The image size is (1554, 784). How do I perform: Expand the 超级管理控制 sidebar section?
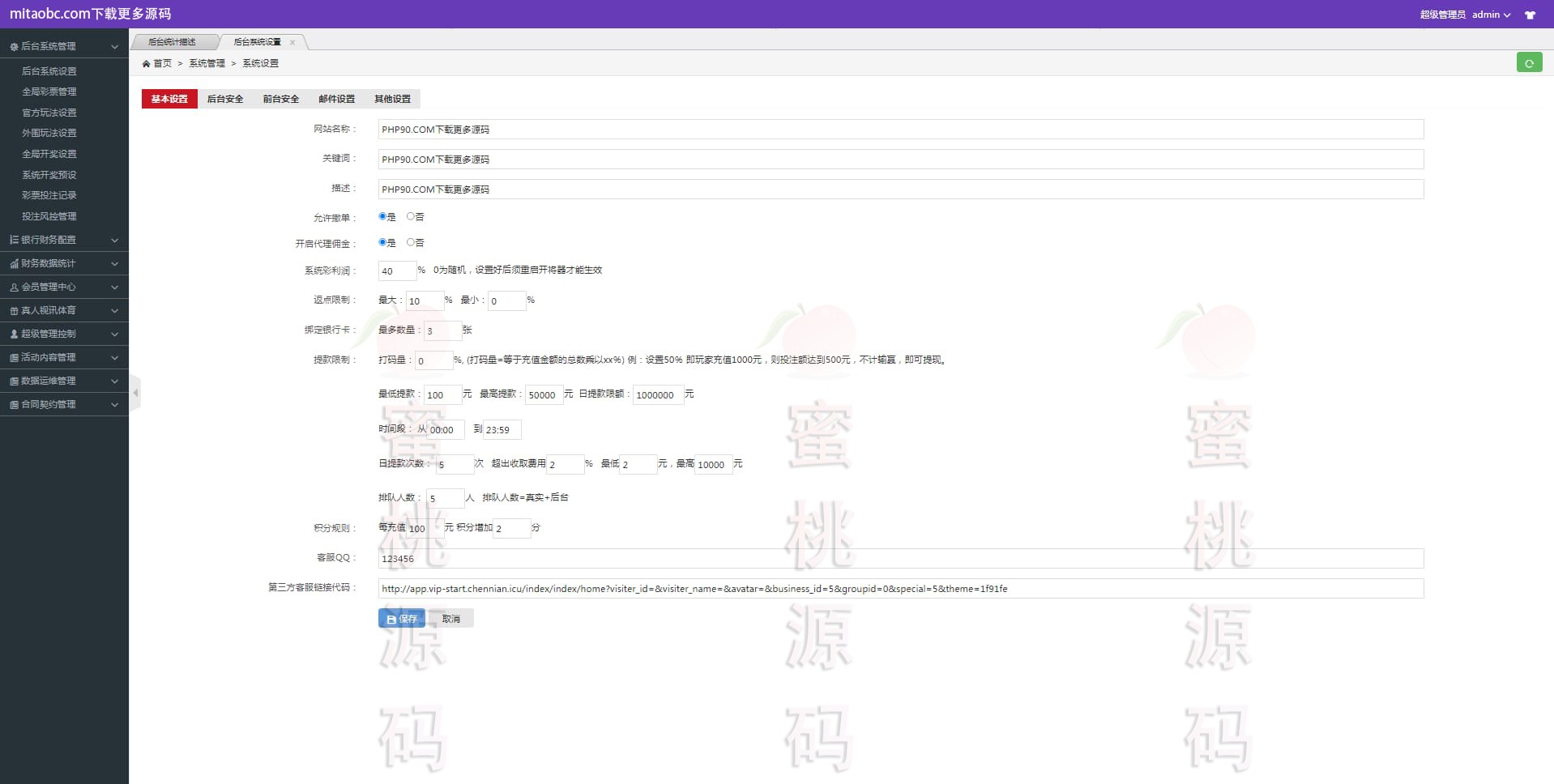(x=64, y=334)
